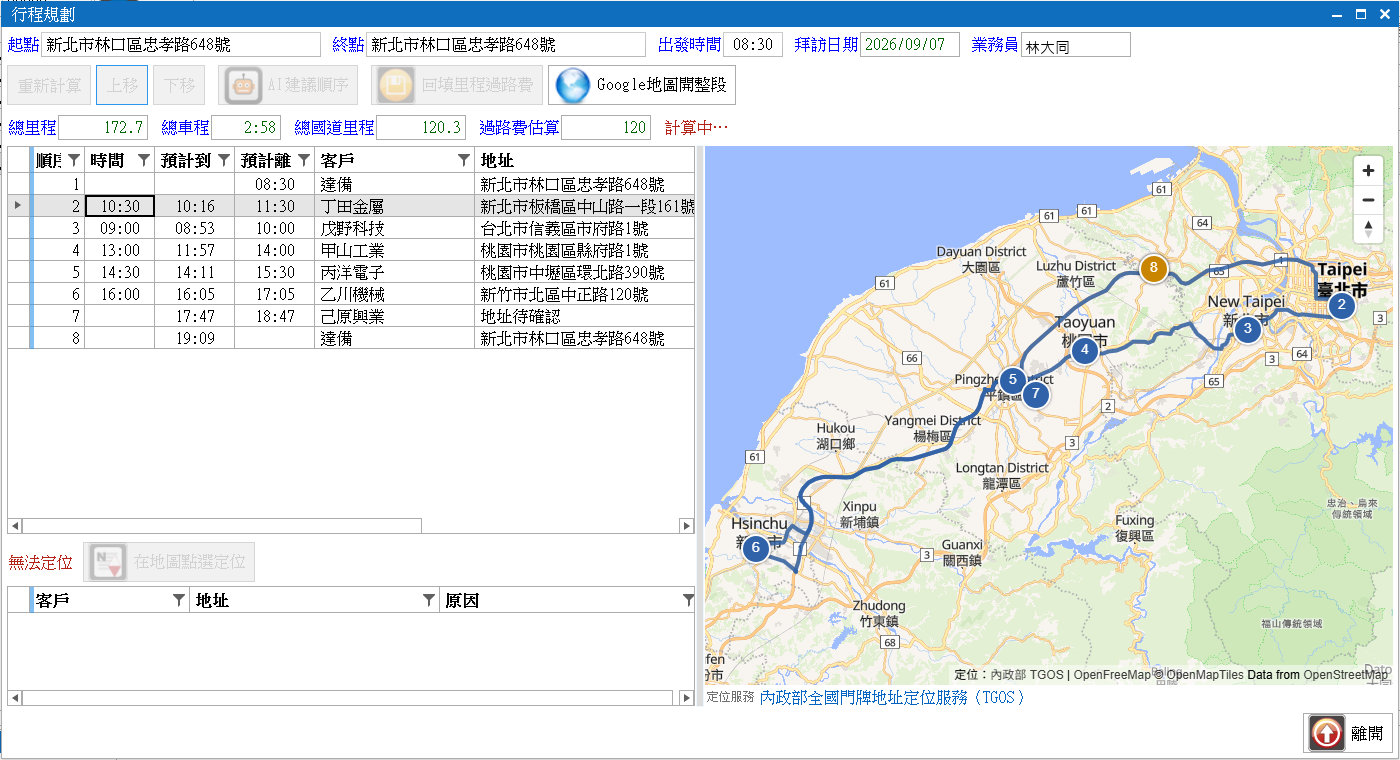1400x760 pixels.
Task: Click the 拜訪日期 field 2026/09/07
Action: click(x=910, y=45)
